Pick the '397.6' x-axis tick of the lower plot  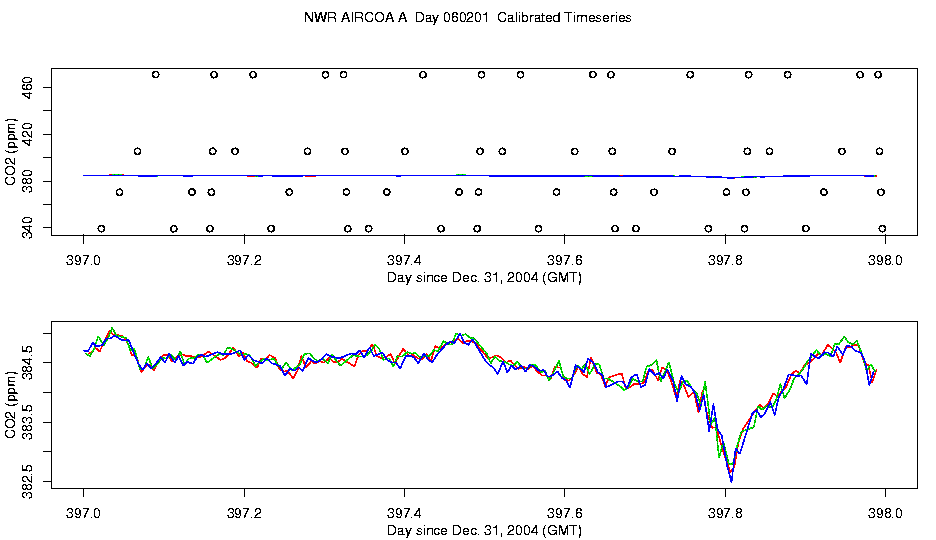(565, 513)
